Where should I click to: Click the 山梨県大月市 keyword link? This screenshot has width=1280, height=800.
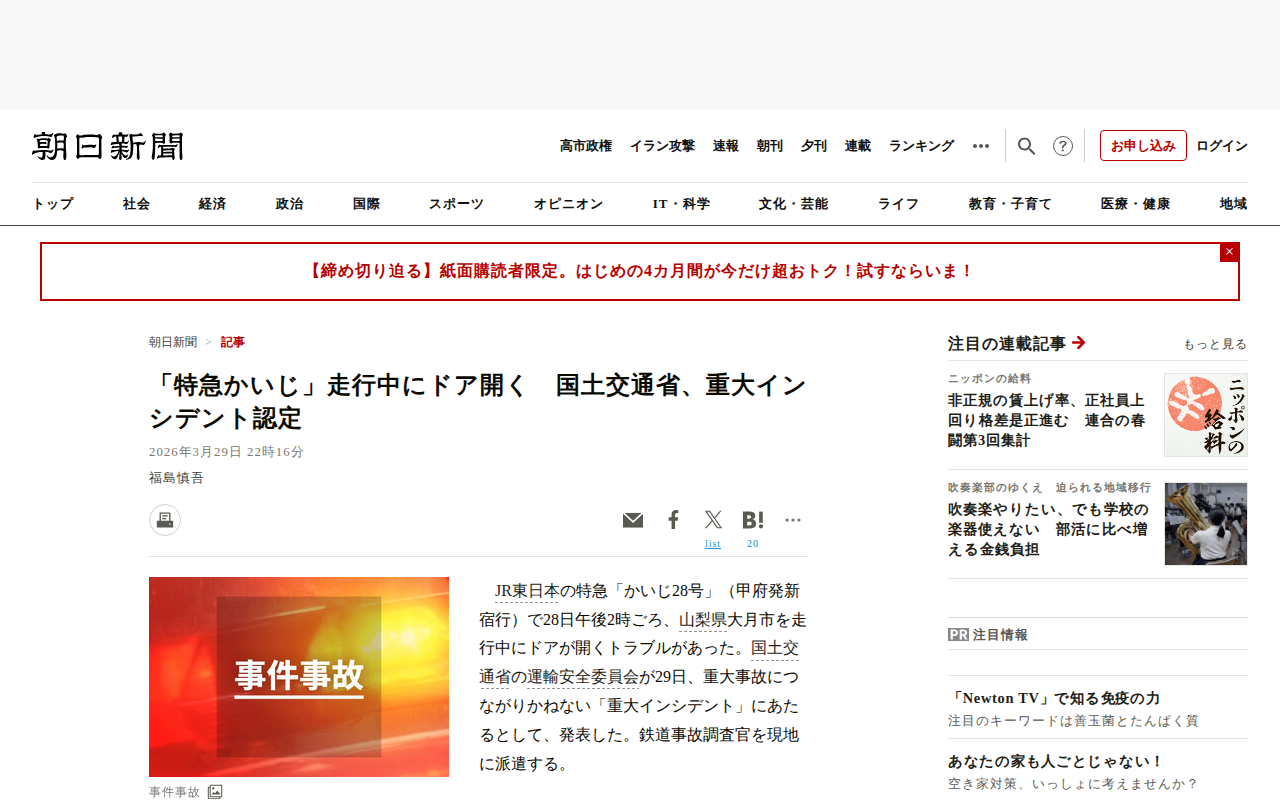click(703, 620)
